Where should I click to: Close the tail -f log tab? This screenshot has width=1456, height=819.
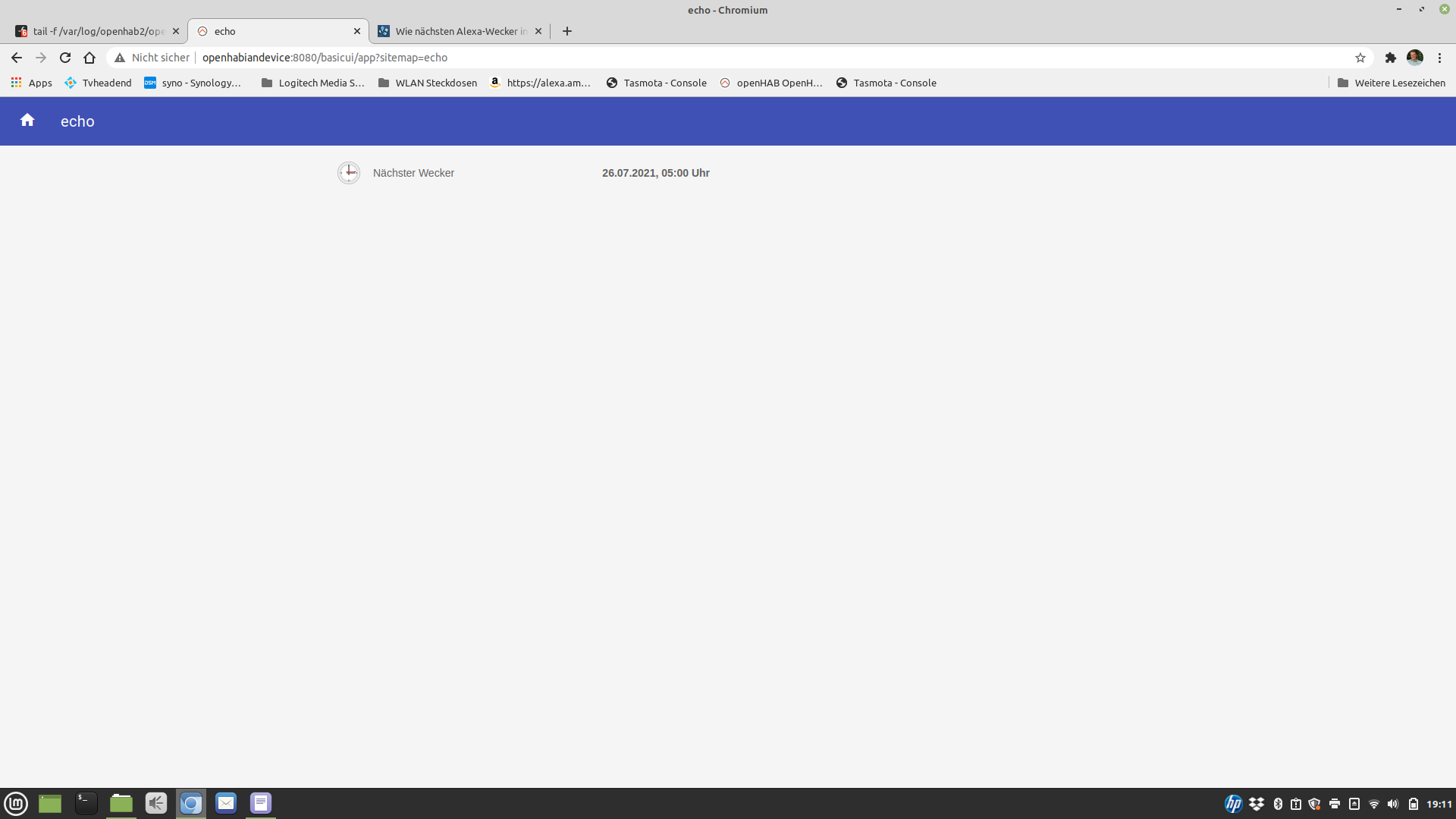tap(176, 31)
